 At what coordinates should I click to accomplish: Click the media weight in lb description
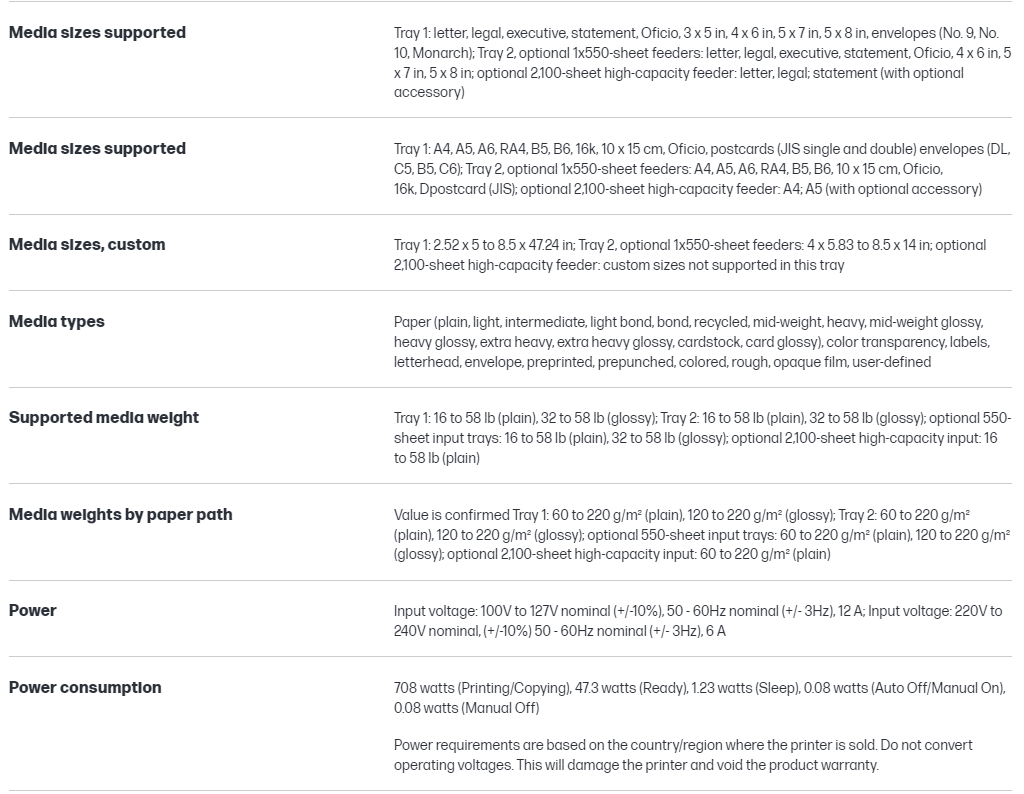[x=700, y=438]
